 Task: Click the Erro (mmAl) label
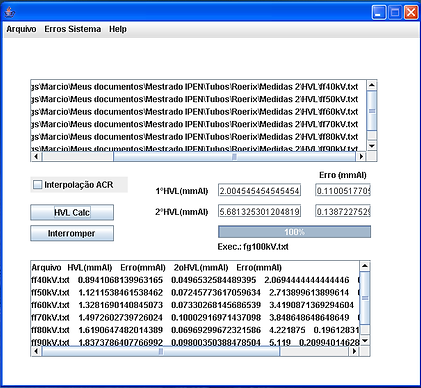tap(343, 175)
